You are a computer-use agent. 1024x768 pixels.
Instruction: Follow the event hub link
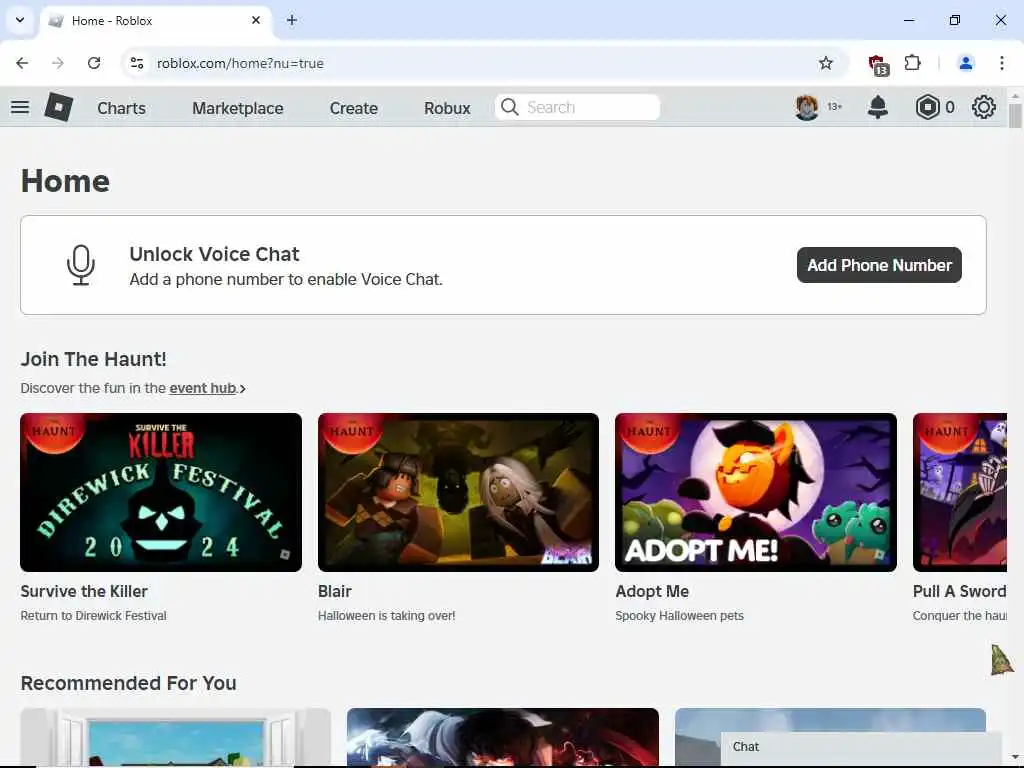(202, 388)
